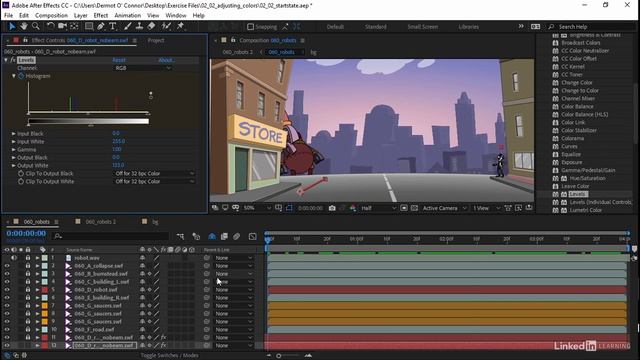Select the Eraser tool
Image resolution: width=640 pixels, height=360 pixels.
click(x=151, y=26)
